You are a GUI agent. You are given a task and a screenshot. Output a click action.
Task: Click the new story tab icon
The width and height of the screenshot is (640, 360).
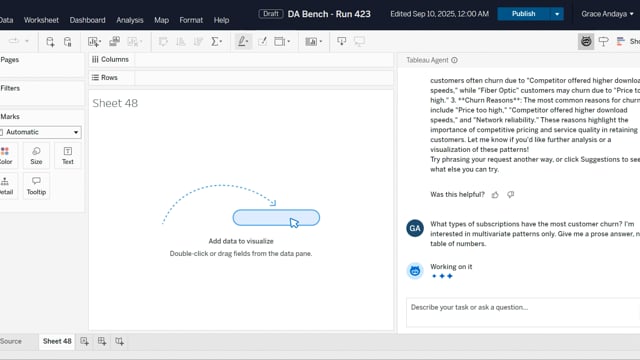(120, 341)
